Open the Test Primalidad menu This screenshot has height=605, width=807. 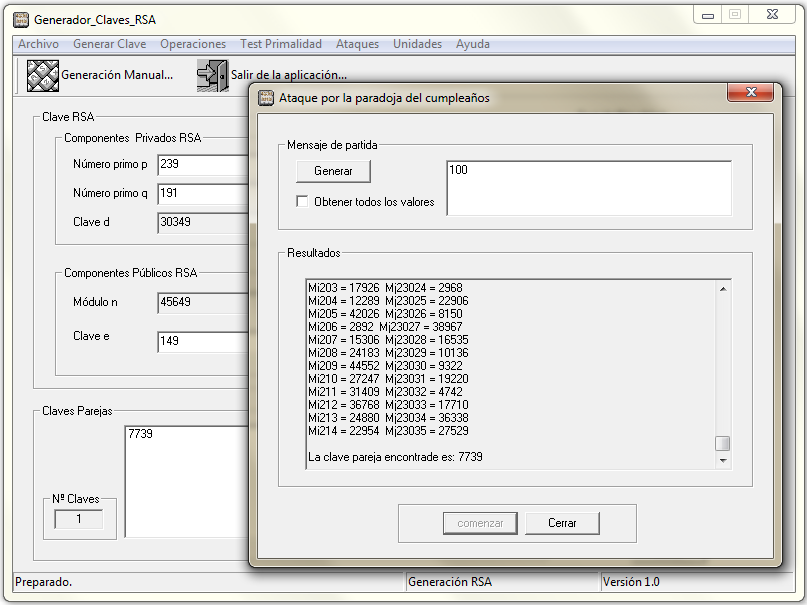[x=281, y=44]
